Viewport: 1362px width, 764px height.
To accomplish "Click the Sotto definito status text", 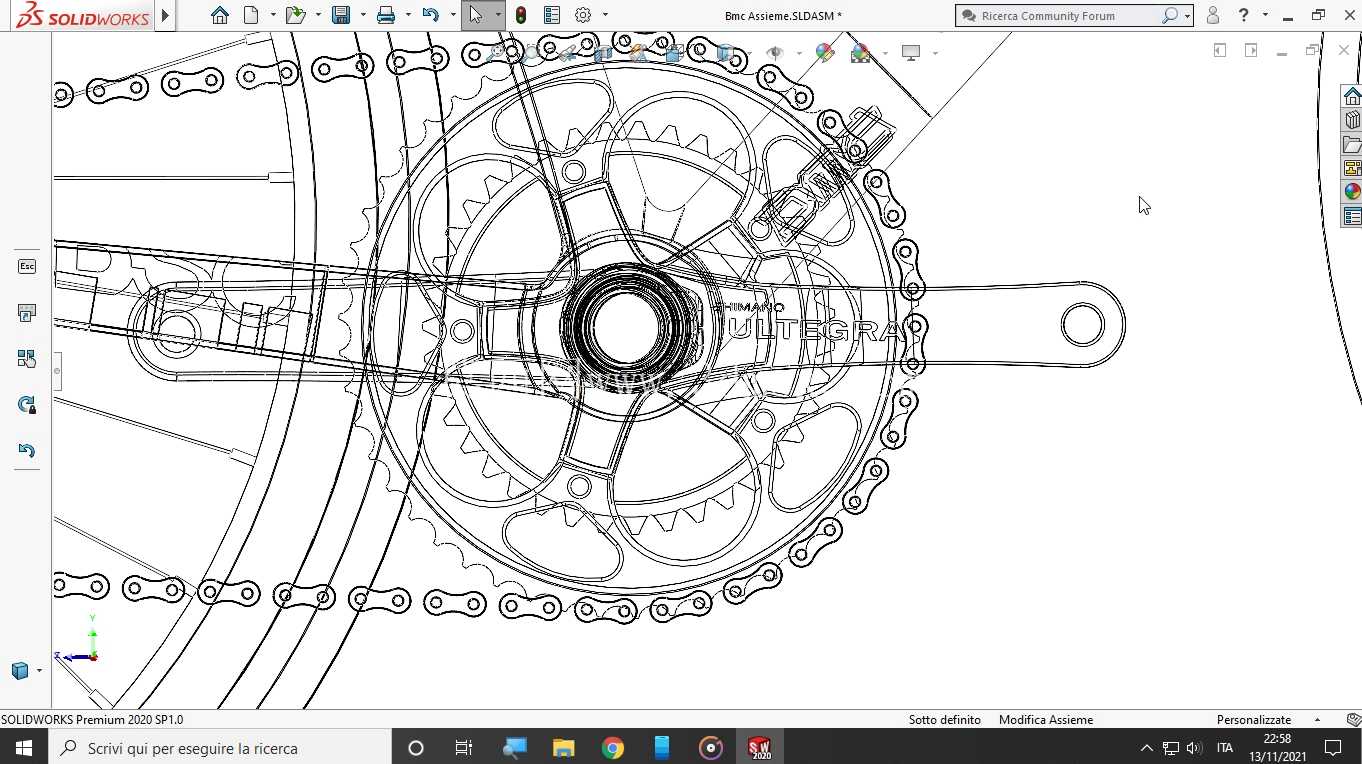I will (x=945, y=719).
